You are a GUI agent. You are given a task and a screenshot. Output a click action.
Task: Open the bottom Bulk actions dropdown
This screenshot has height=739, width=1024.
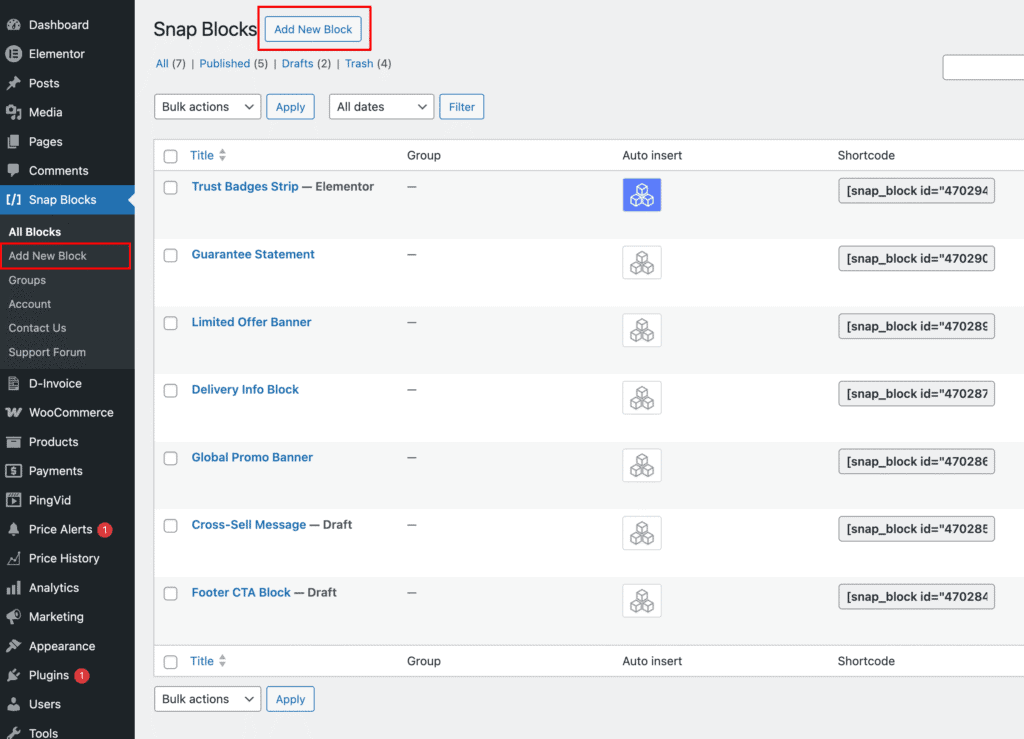tap(207, 700)
